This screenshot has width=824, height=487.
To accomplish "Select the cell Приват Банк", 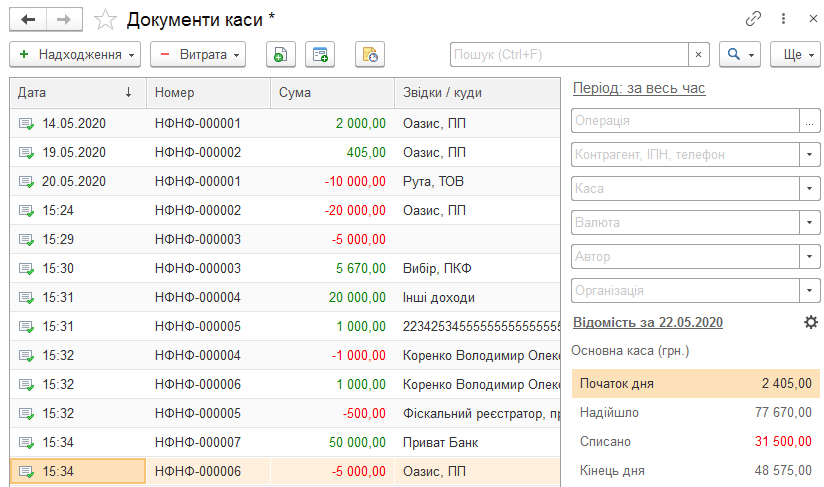I will (x=477, y=442).
